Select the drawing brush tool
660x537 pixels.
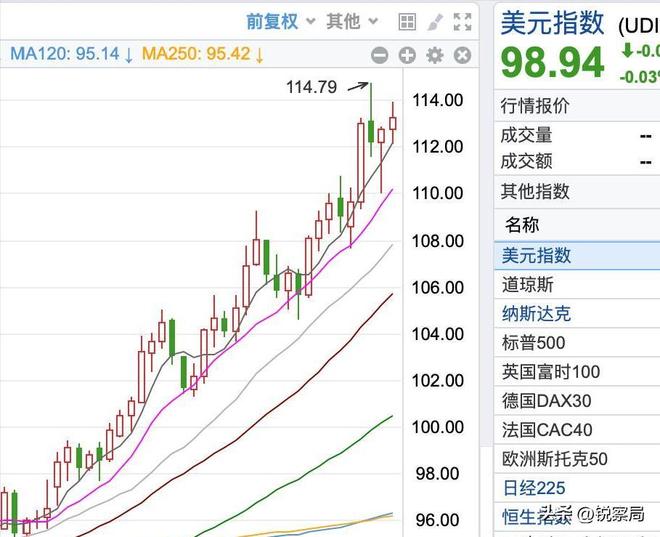(x=434, y=22)
